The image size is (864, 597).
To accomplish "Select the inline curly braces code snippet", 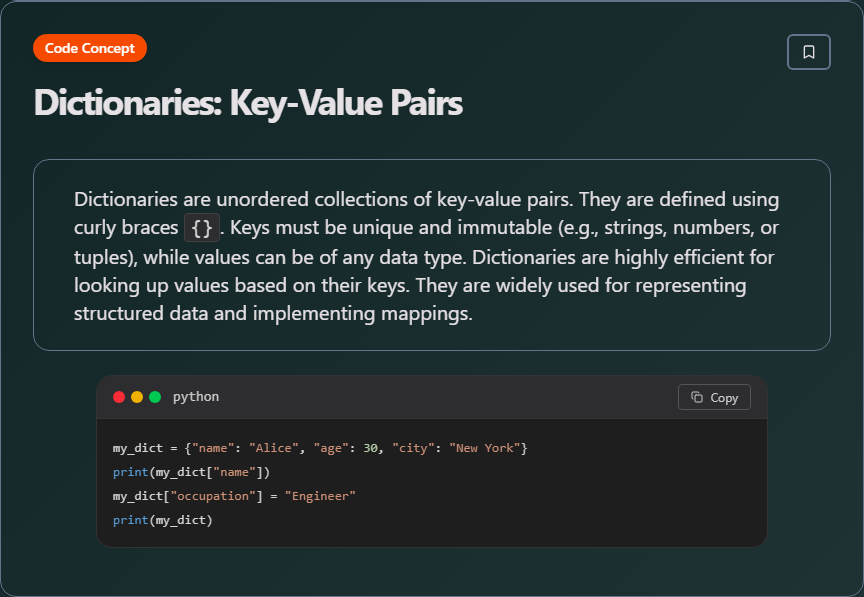I will coord(201,227).
